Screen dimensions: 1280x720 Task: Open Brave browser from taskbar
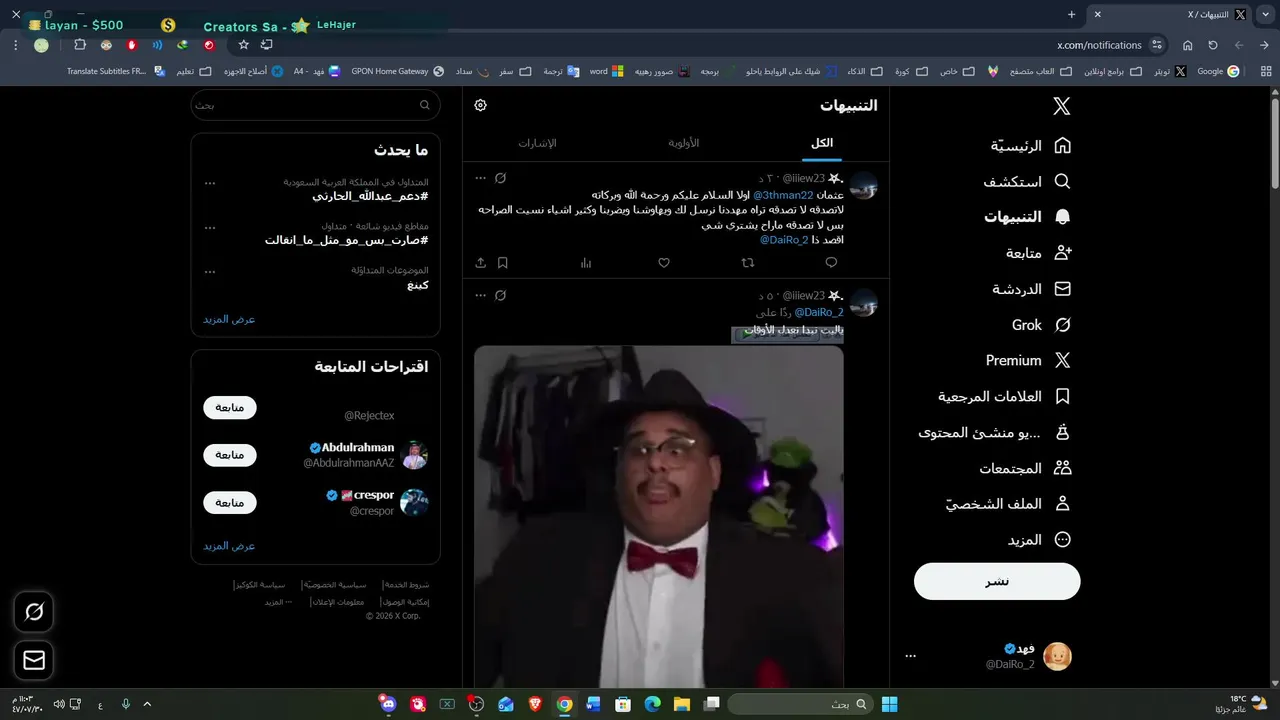coord(535,704)
